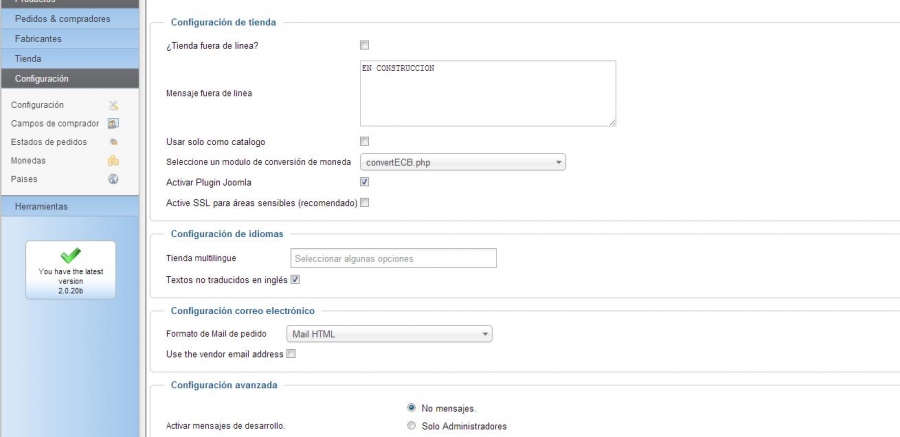Uncheck Textos no traducidos en inglés

coord(295,280)
